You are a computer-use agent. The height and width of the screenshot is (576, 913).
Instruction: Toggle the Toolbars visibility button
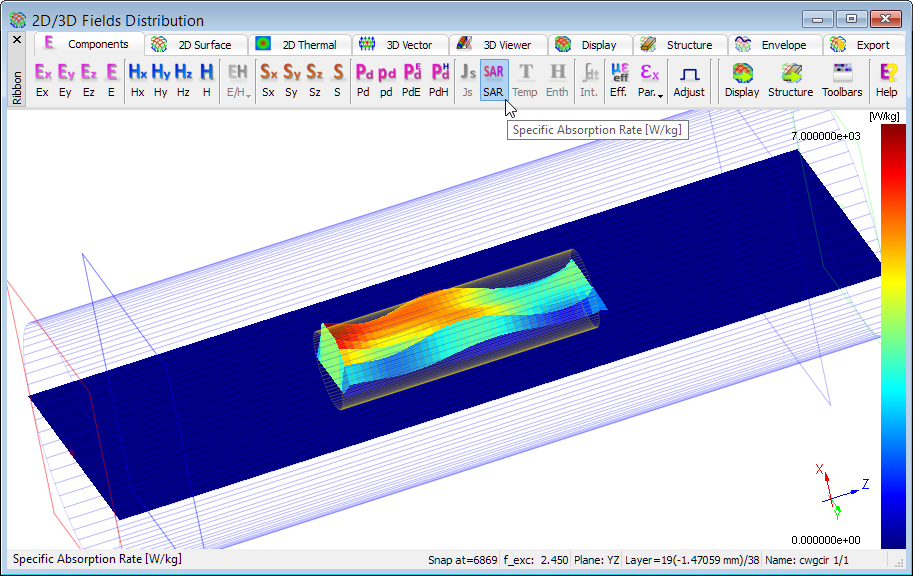842,79
